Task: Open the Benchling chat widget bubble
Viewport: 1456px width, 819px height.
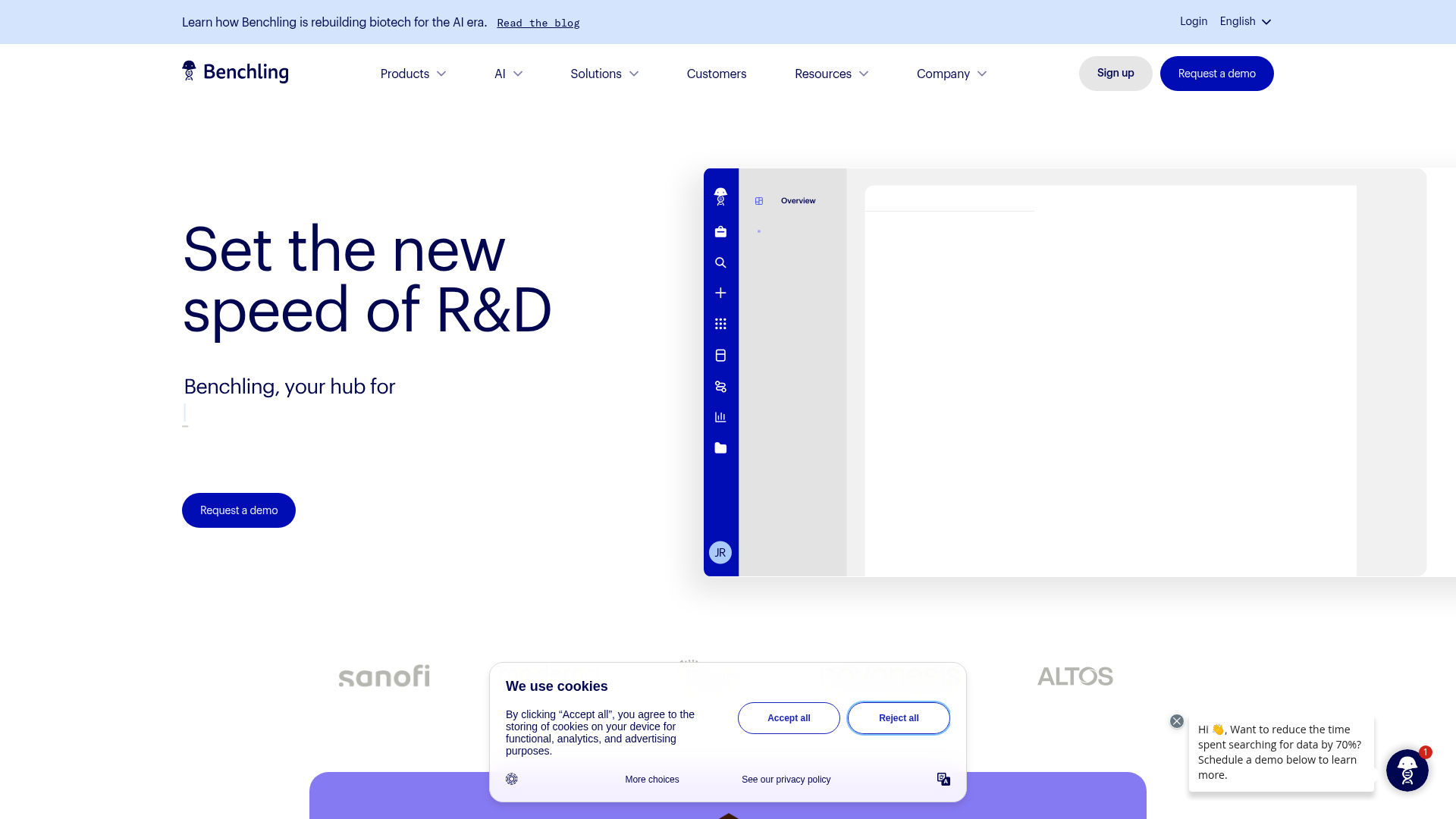Action: pos(1407,770)
